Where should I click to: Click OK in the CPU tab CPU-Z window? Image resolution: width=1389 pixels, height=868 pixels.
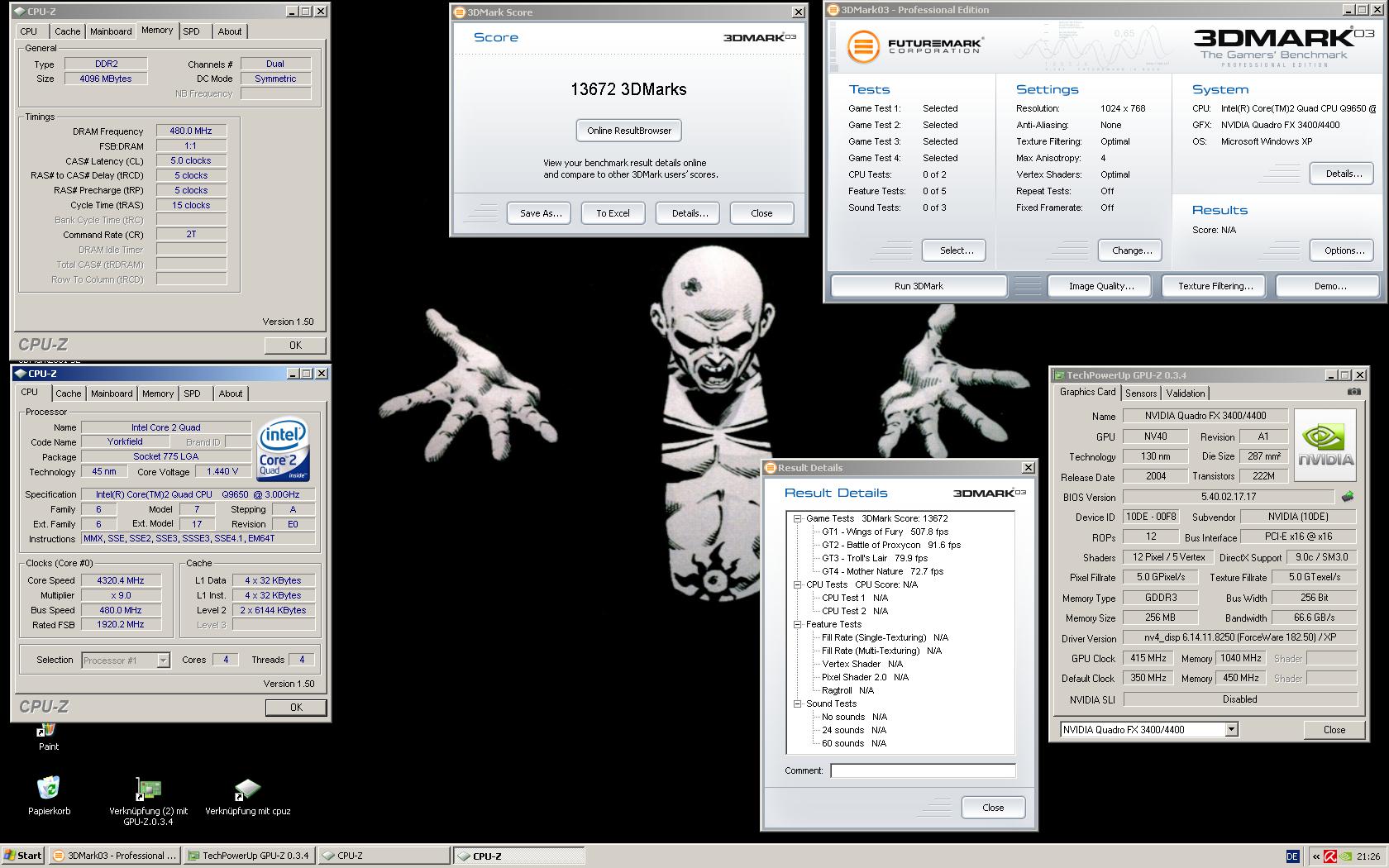click(x=296, y=708)
